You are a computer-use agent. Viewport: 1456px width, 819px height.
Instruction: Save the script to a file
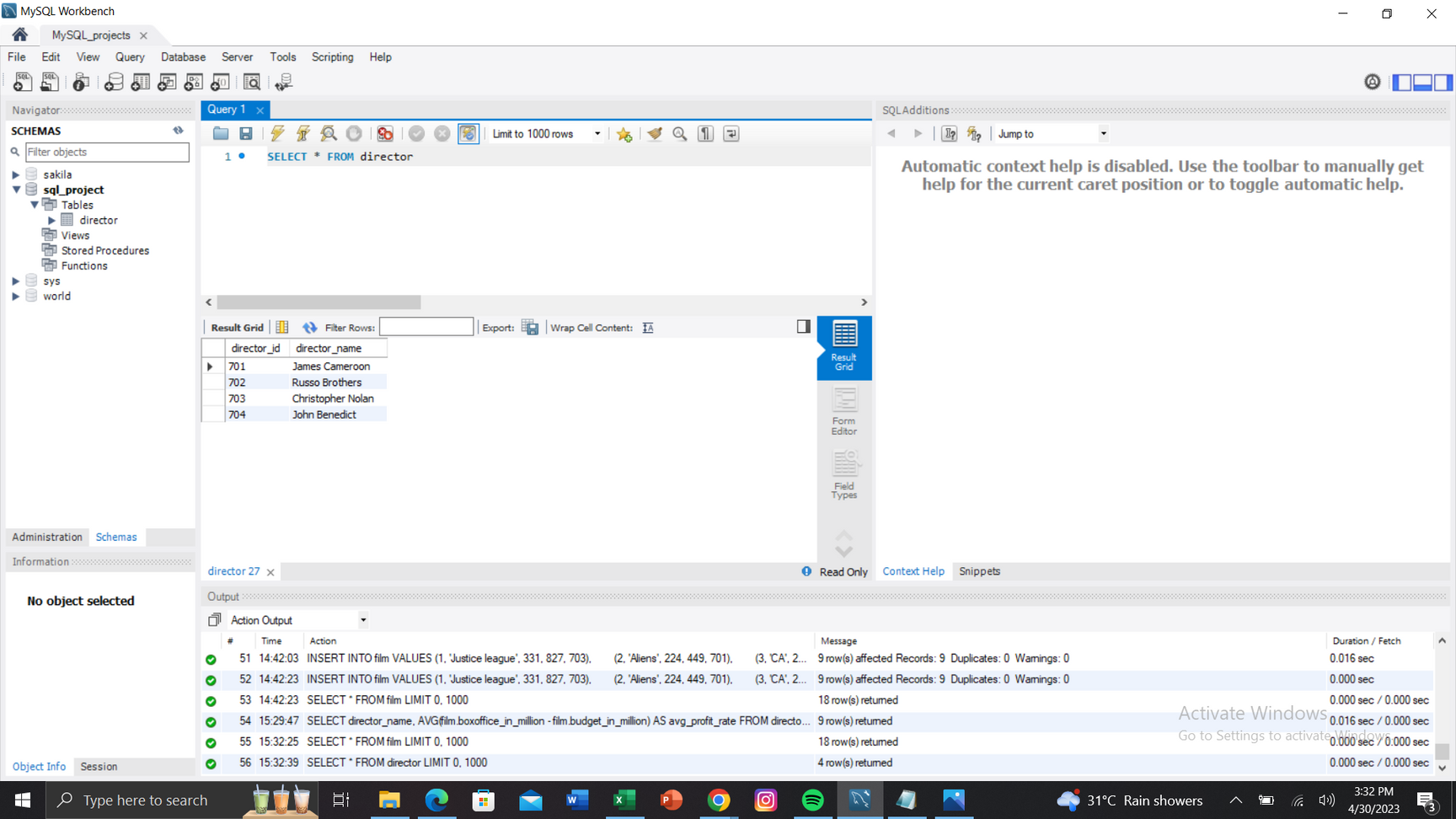click(246, 133)
